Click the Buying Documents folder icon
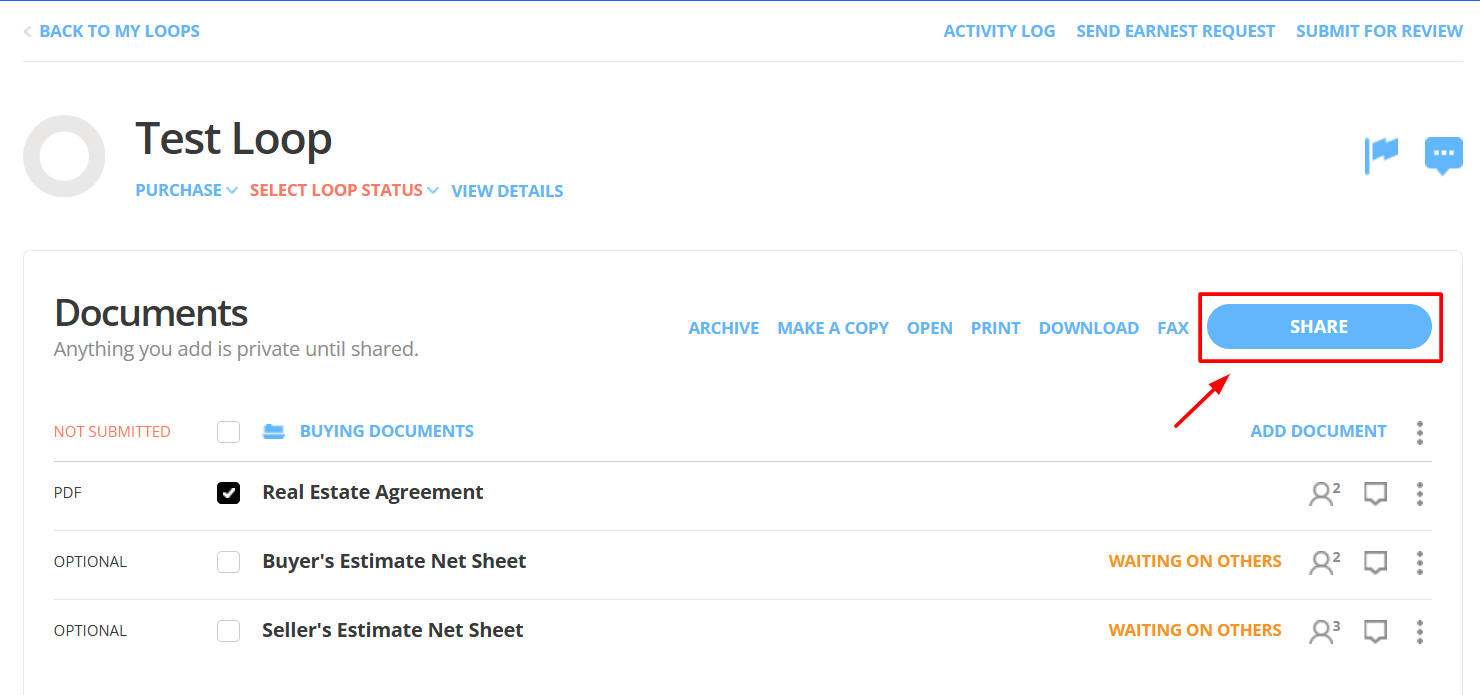The height and width of the screenshot is (695, 1480). click(x=273, y=432)
